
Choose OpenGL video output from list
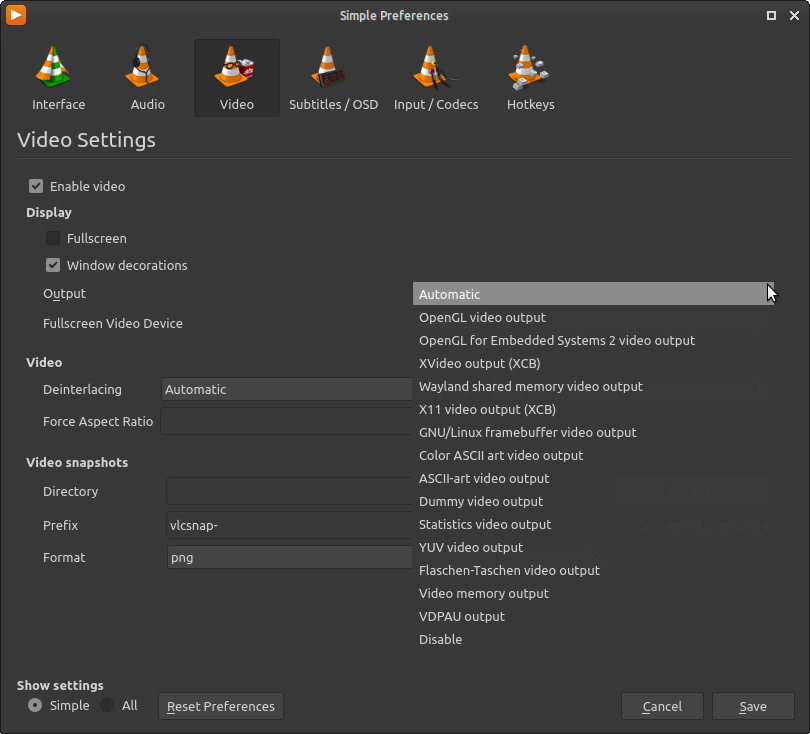tap(482, 318)
